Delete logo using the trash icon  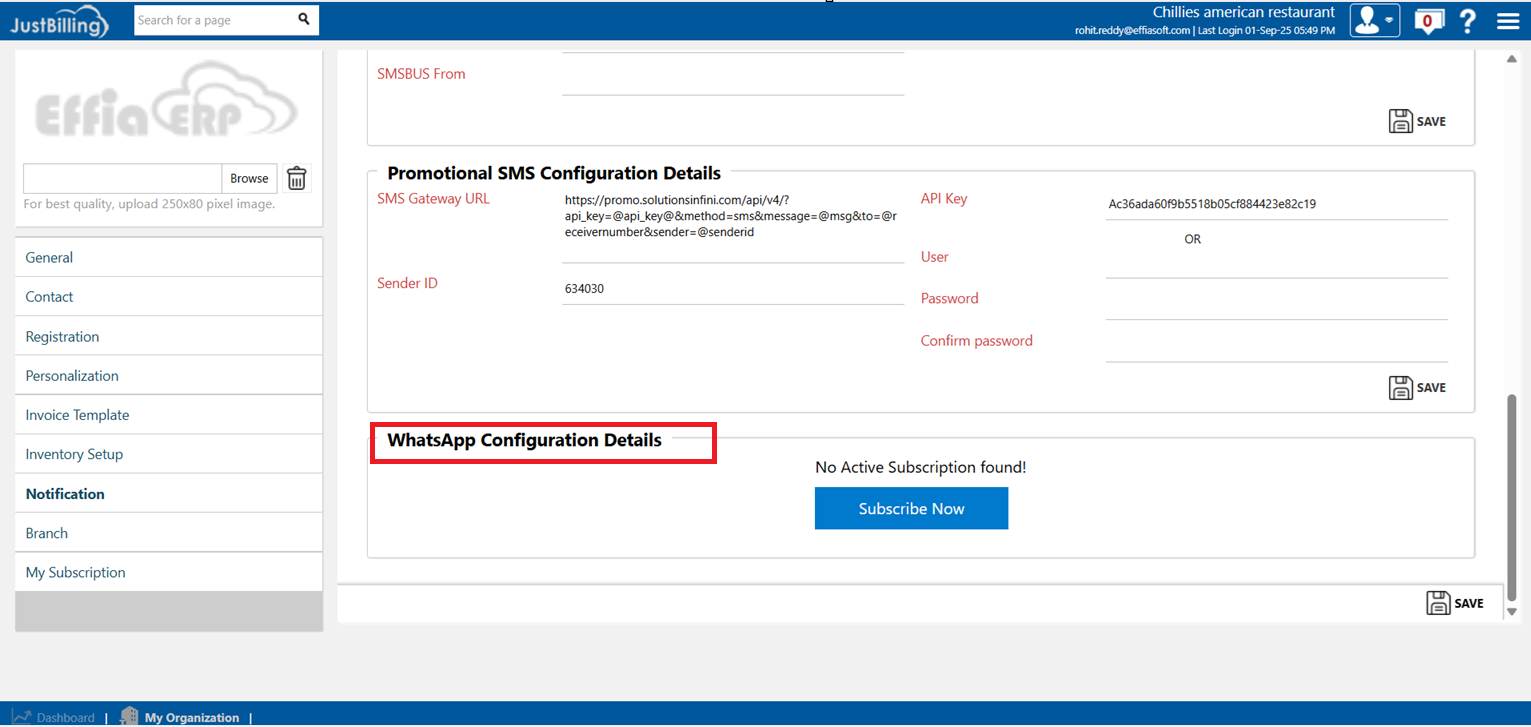[297, 178]
